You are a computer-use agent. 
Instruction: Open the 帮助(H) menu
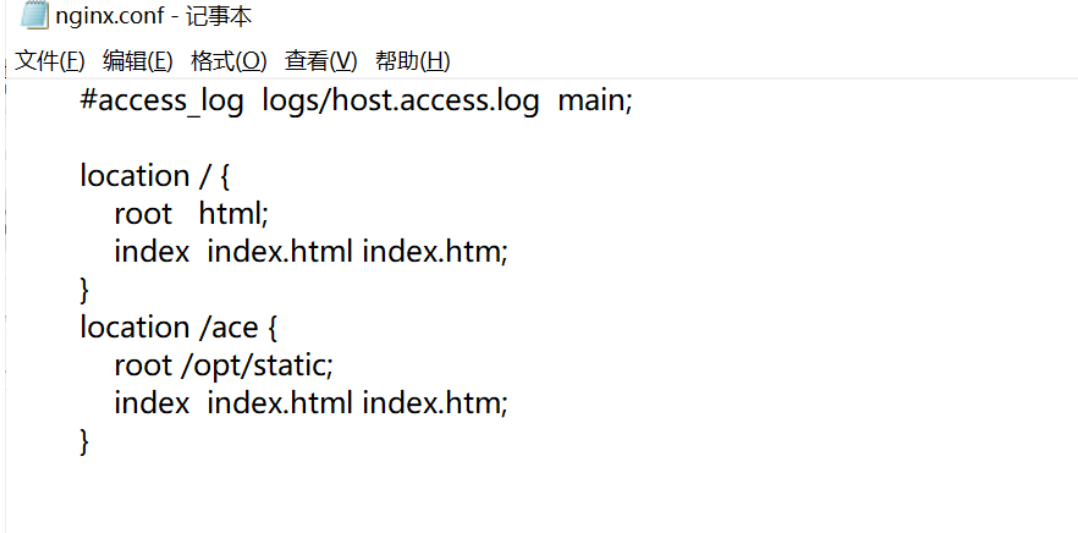point(412,61)
